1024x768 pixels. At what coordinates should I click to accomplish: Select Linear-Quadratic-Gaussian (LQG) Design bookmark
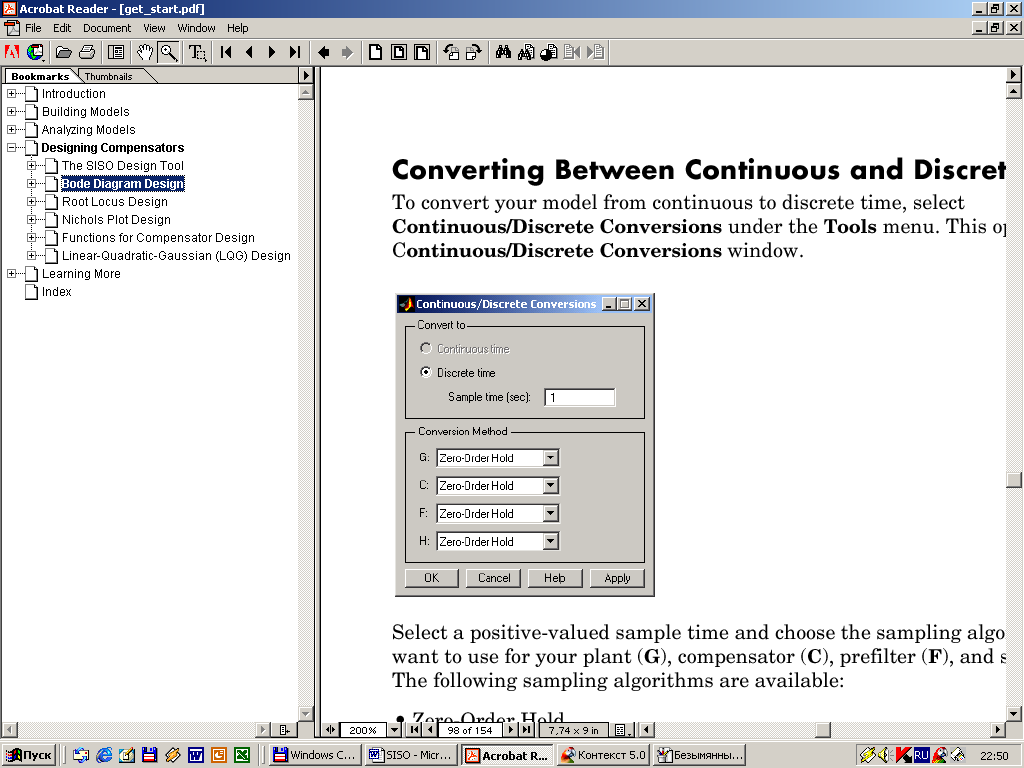tap(176, 256)
